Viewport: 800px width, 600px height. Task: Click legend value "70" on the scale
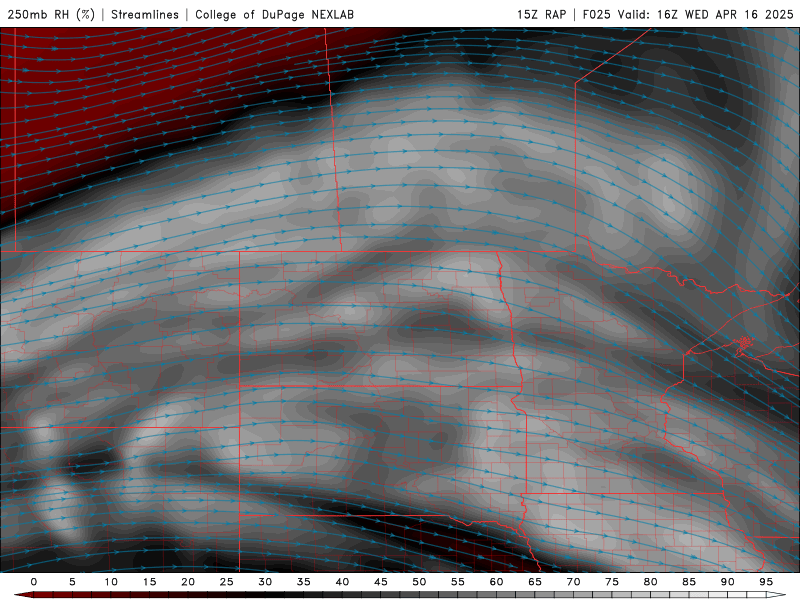pyautogui.click(x=573, y=582)
